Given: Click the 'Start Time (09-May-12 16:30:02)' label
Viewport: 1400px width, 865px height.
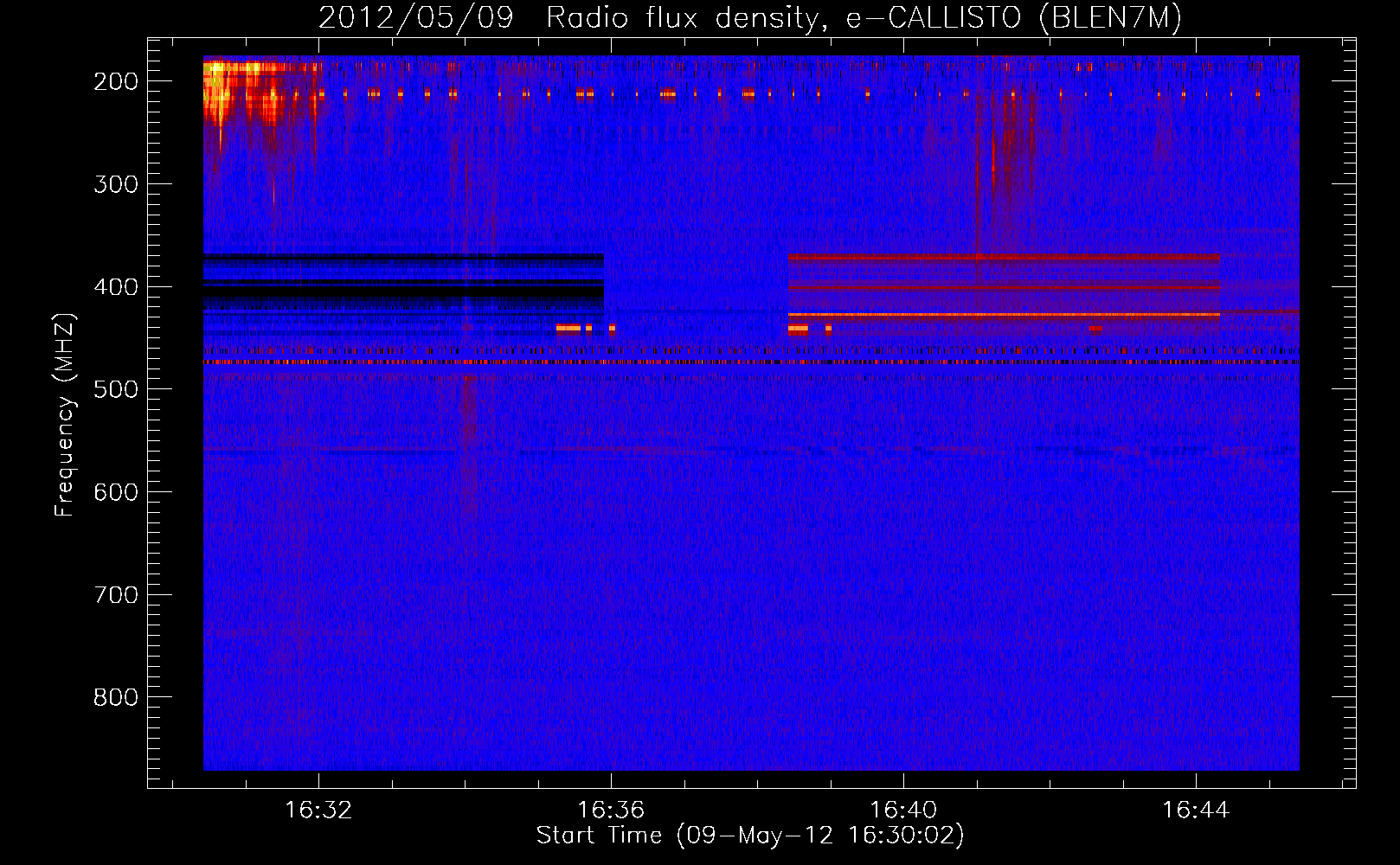Looking at the screenshot, I should (x=750, y=836).
